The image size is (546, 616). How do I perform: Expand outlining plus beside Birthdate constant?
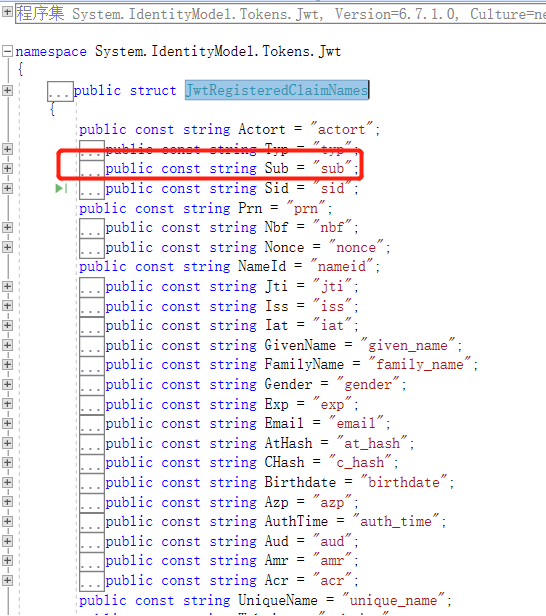coord(7,482)
